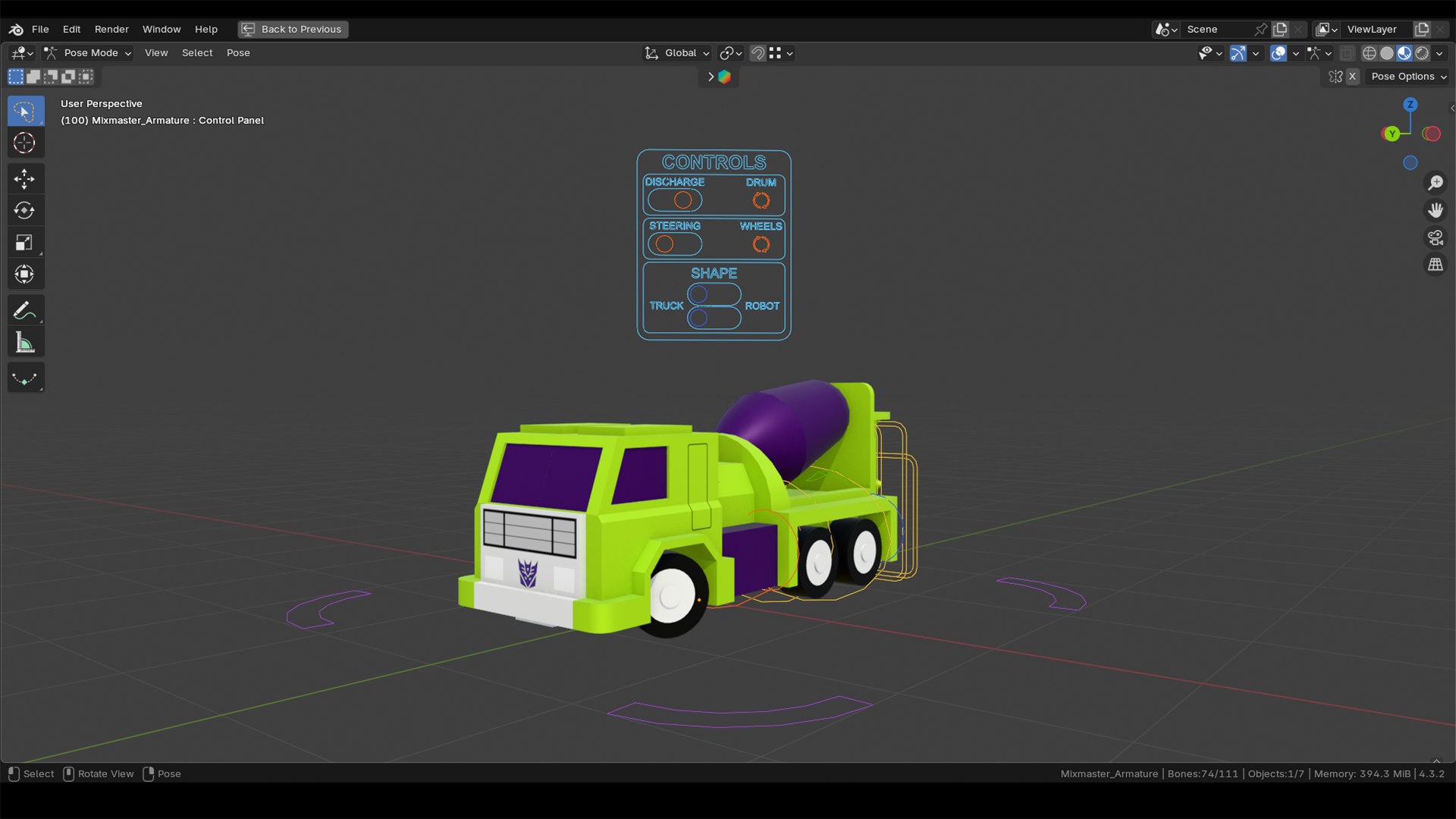Viewport: 1456px width, 819px height.
Task: Open the Global transform orientation dropdown
Action: click(x=677, y=53)
